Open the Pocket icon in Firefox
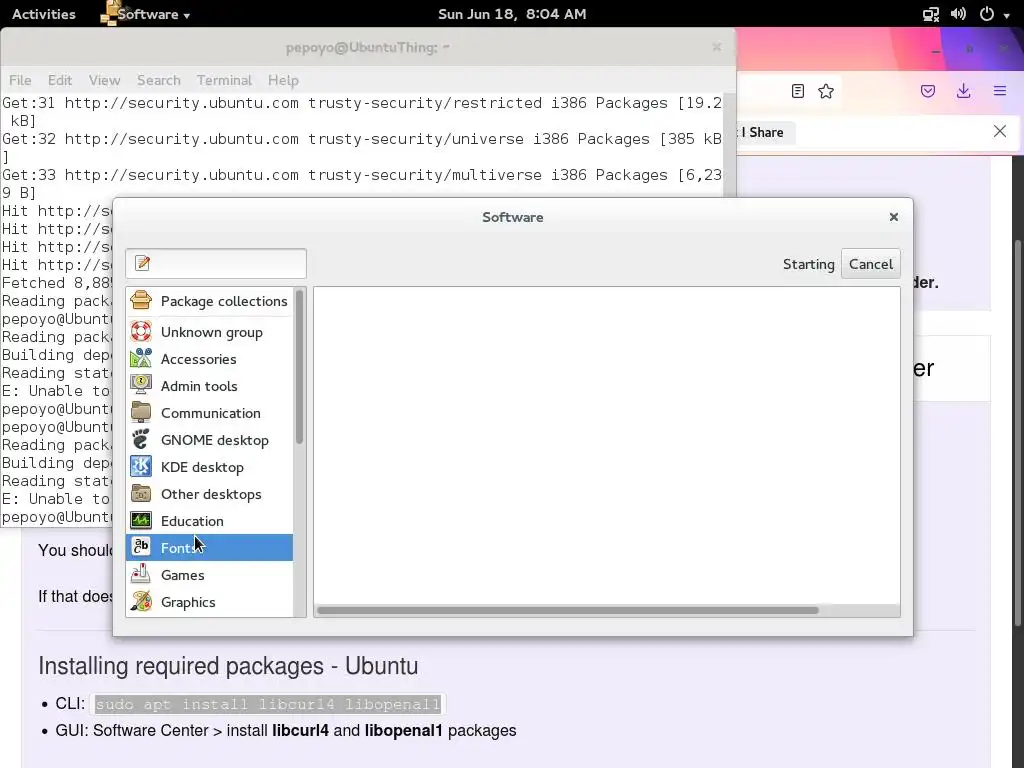This screenshot has width=1024, height=768. [x=927, y=91]
